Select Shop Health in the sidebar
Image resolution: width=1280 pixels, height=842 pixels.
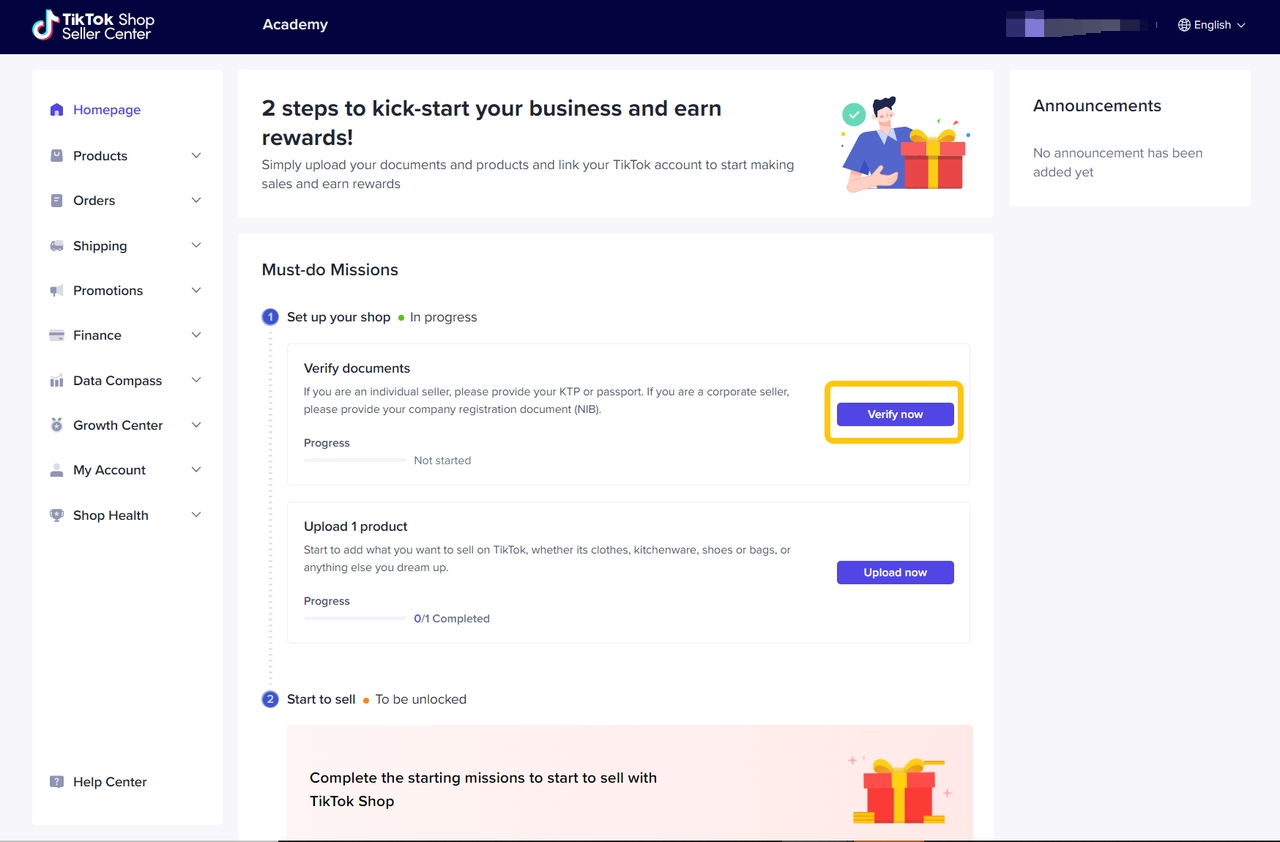click(x=111, y=515)
